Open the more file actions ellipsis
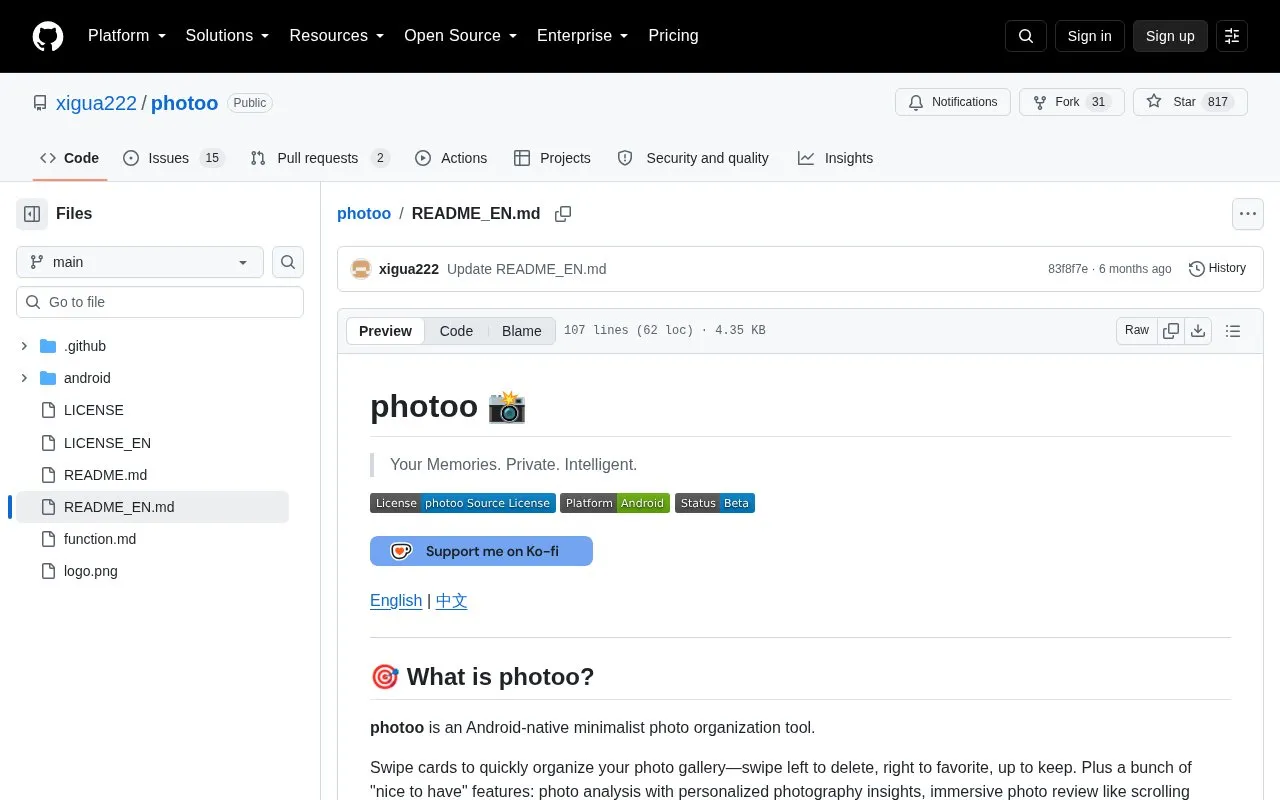This screenshot has height=800, width=1280. pyautogui.click(x=1247, y=214)
